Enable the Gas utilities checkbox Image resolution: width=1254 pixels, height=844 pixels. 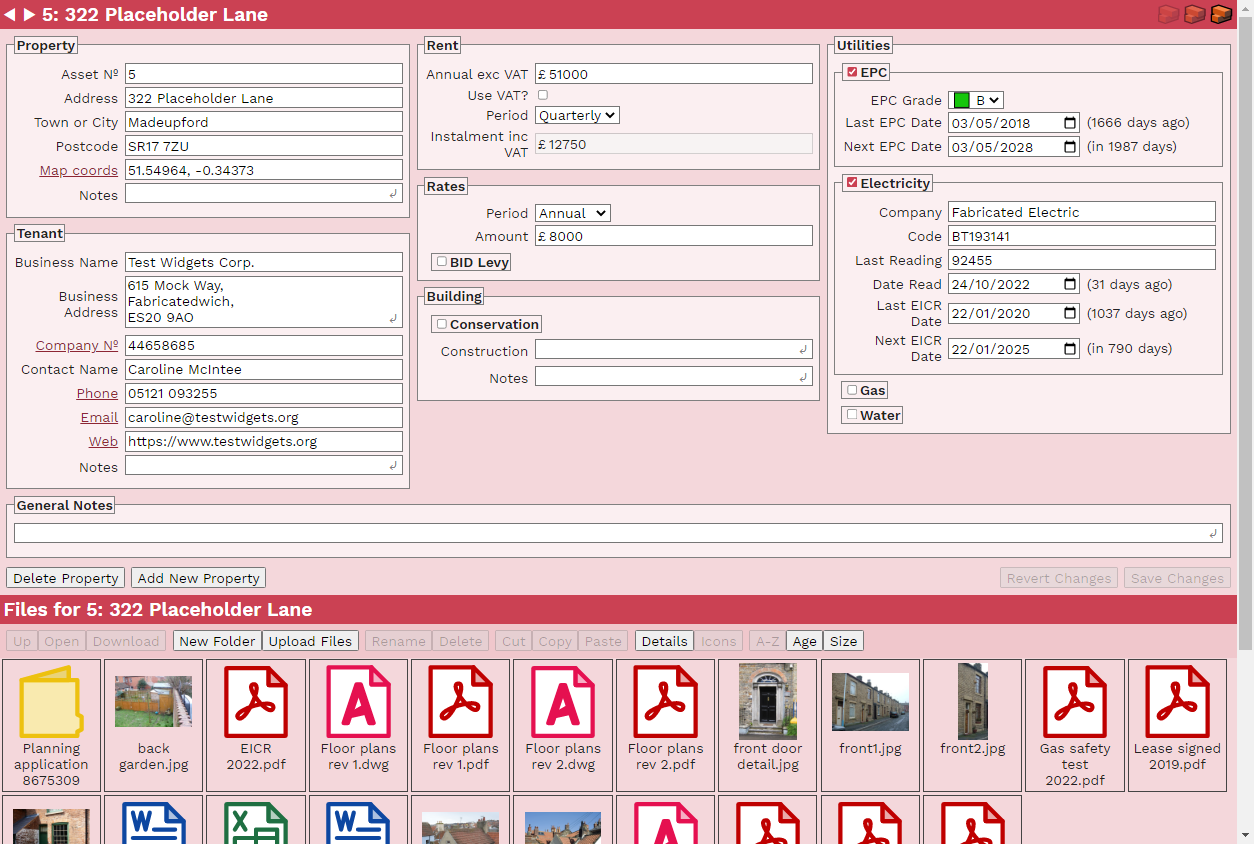pyautogui.click(x=851, y=389)
